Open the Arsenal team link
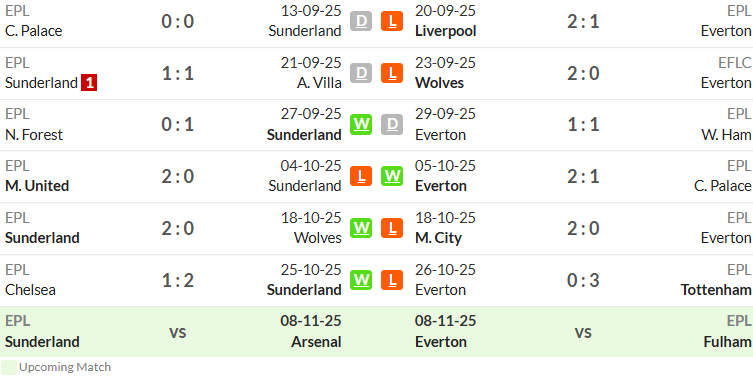Image resolution: width=753 pixels, height=390 pixels. [x=316, y=342]
